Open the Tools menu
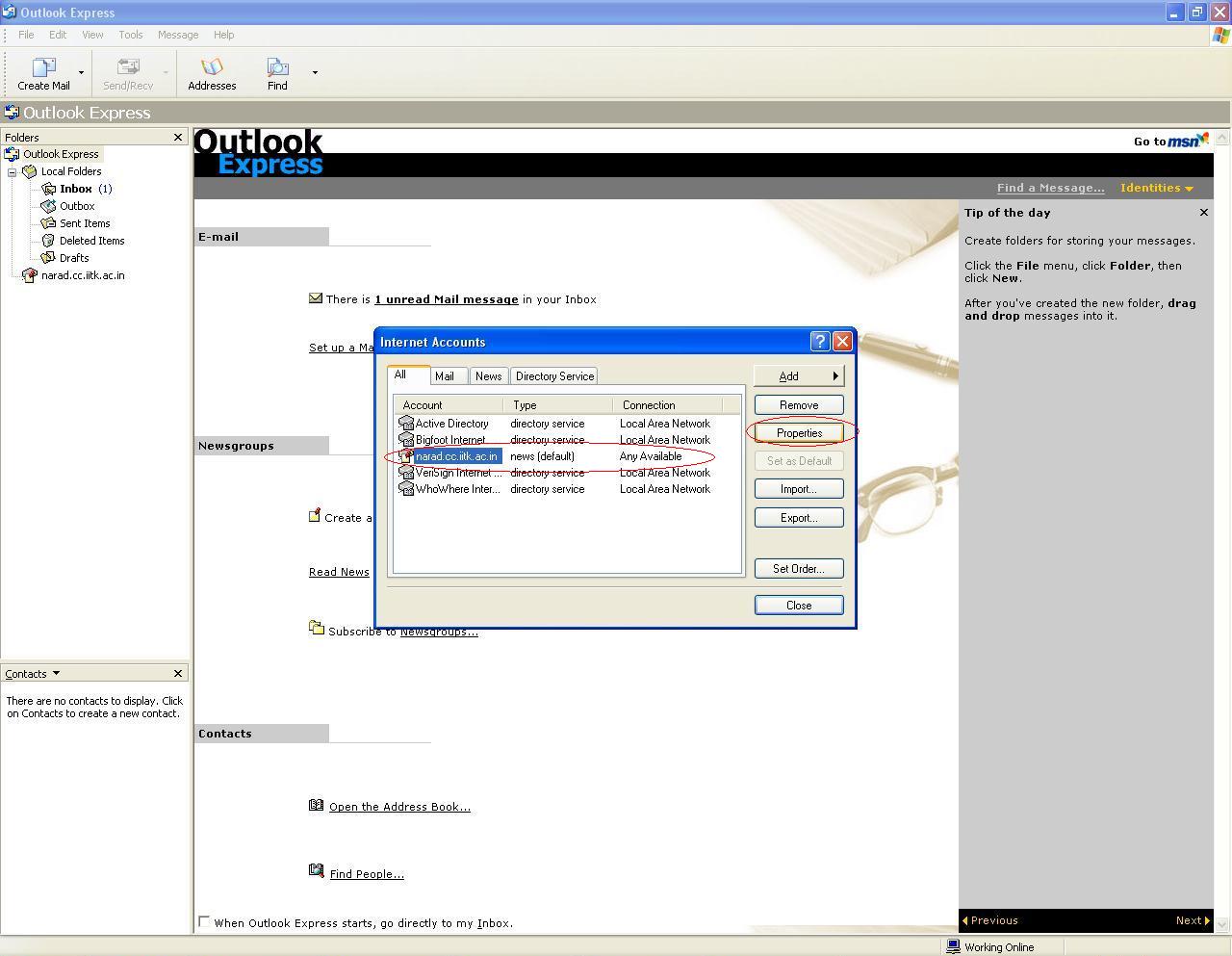The image size is (1232, 956). (x=131, y=35)
